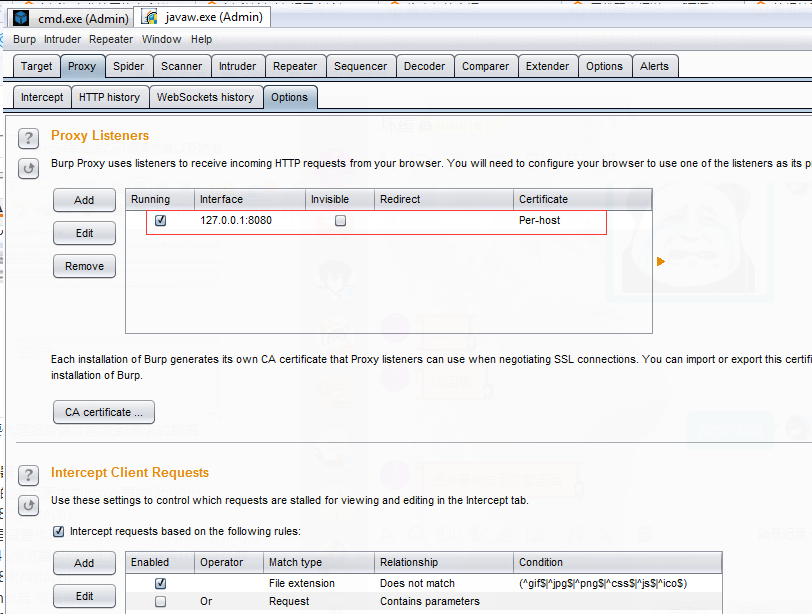Sort listeners by Certificate column header
Image resolution: width=812 pixels, height=614 pixels.
coord(583,199)
